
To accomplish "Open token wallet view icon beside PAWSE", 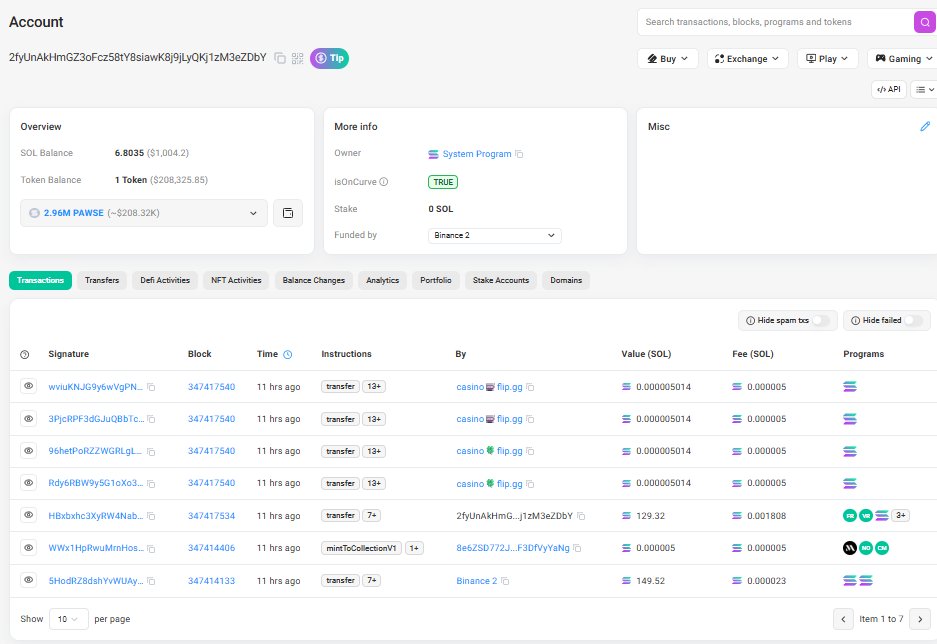I will tap(288, 213).
